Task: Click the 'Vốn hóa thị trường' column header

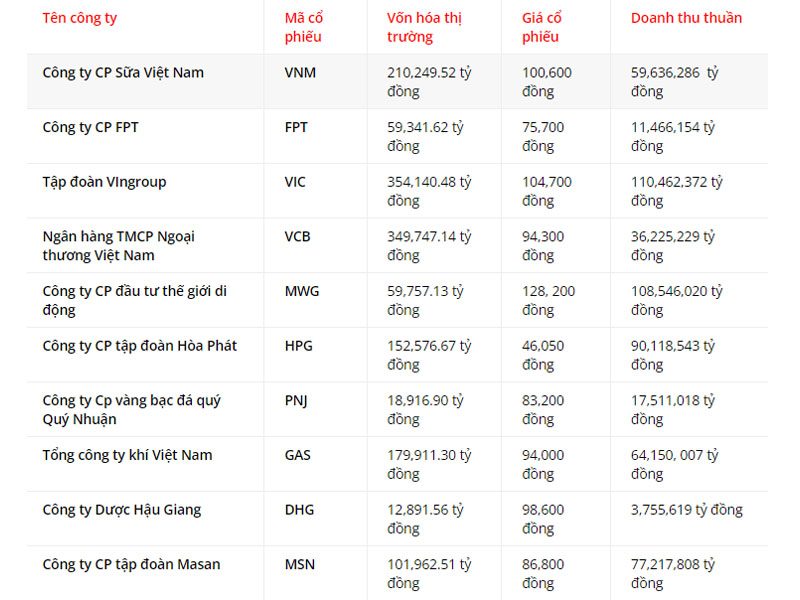Action: coord(424,27)
